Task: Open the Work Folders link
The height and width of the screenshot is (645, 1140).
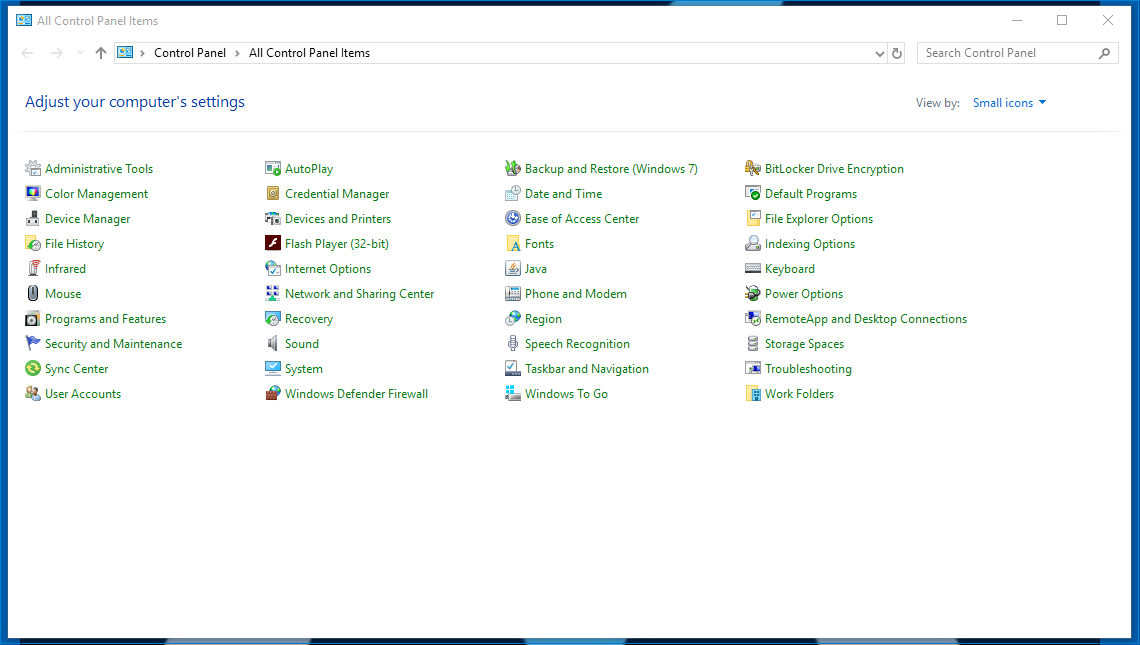Action: click(799, 393)
